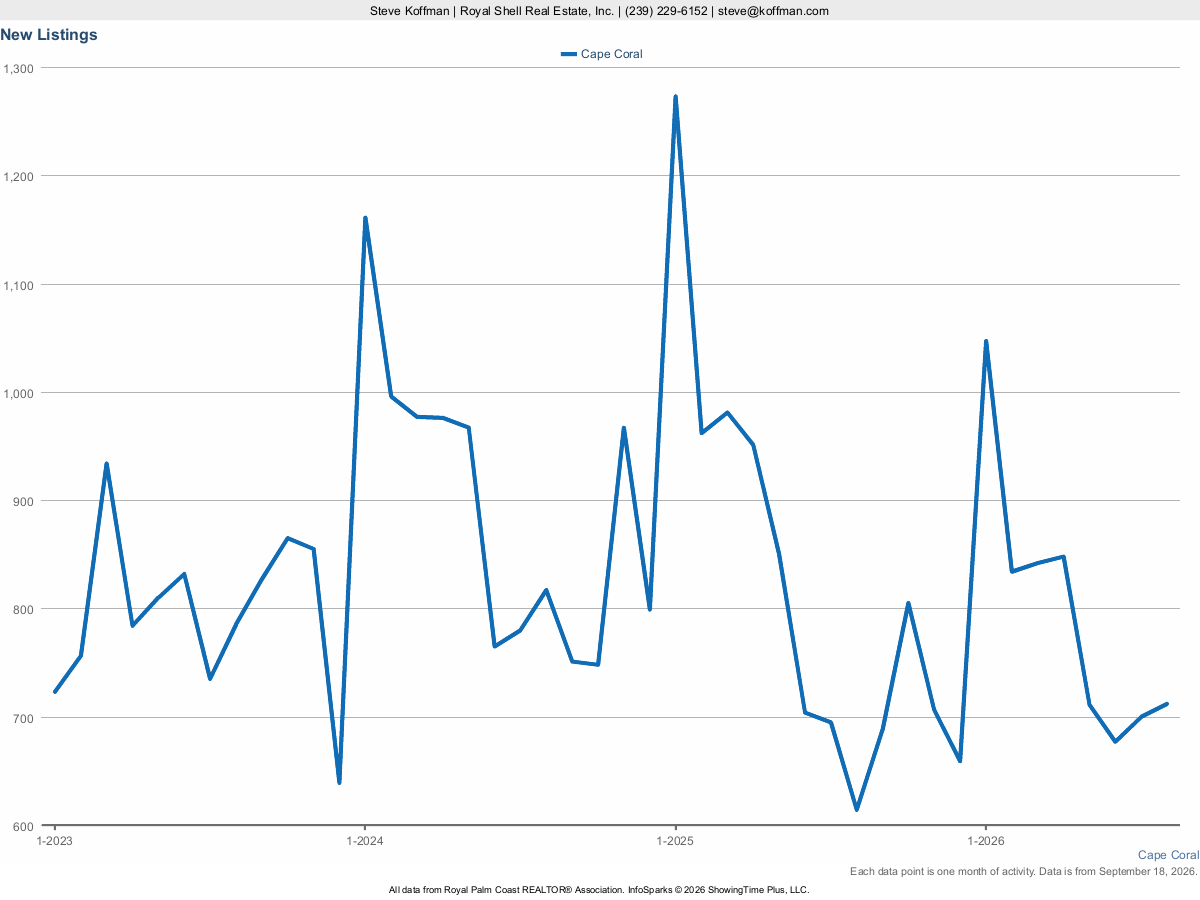Select the 1-2025 x-axis label
Viewport: 1200px width, 900px height.
676,841
